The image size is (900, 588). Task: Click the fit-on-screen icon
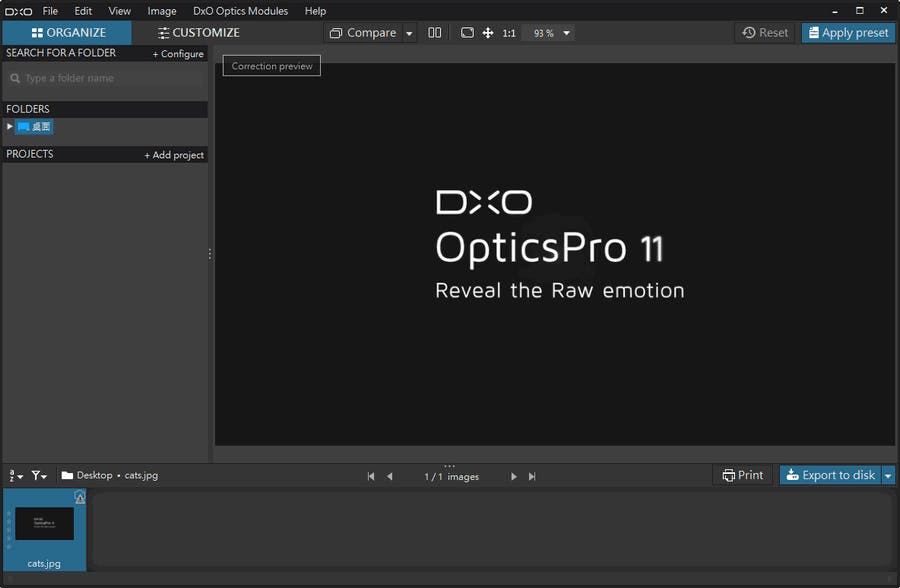coord(467,33)
